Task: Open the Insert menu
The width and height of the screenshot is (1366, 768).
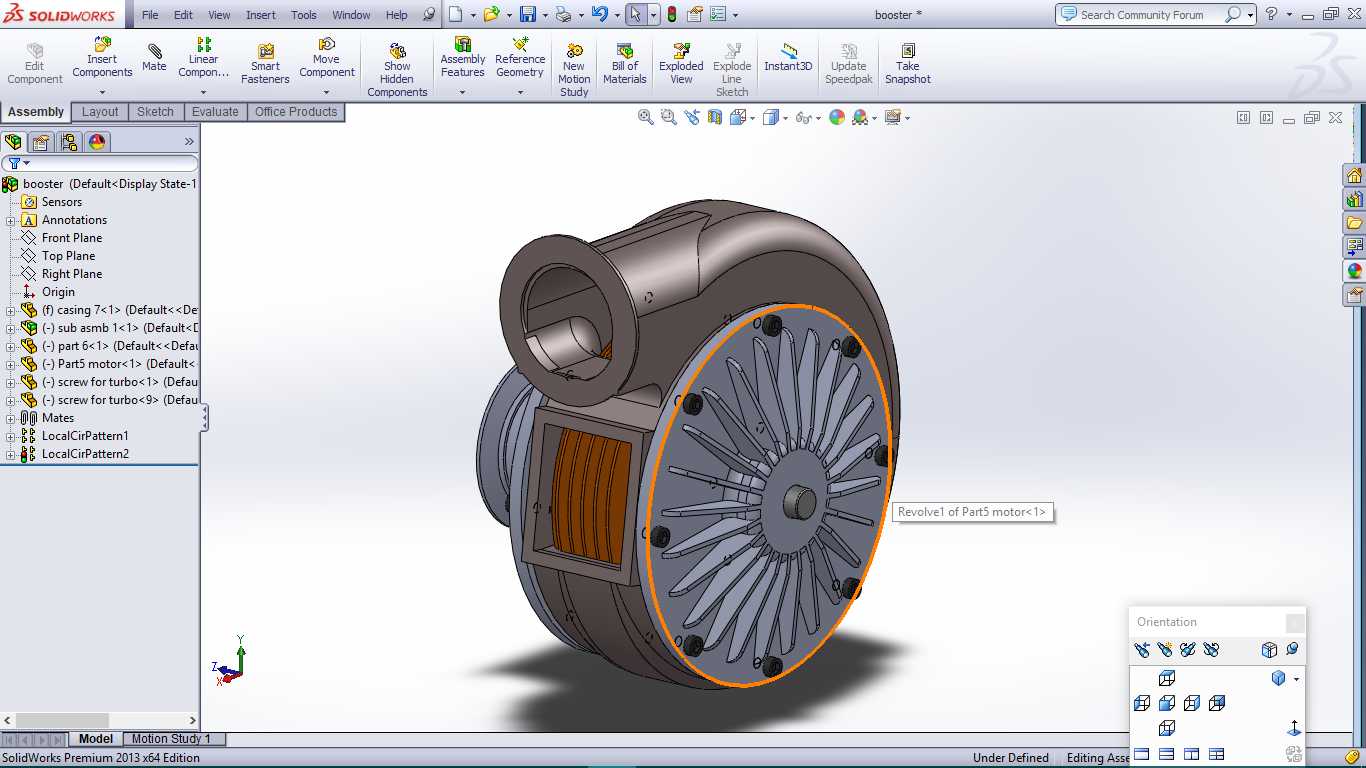Action: [261, 15]
